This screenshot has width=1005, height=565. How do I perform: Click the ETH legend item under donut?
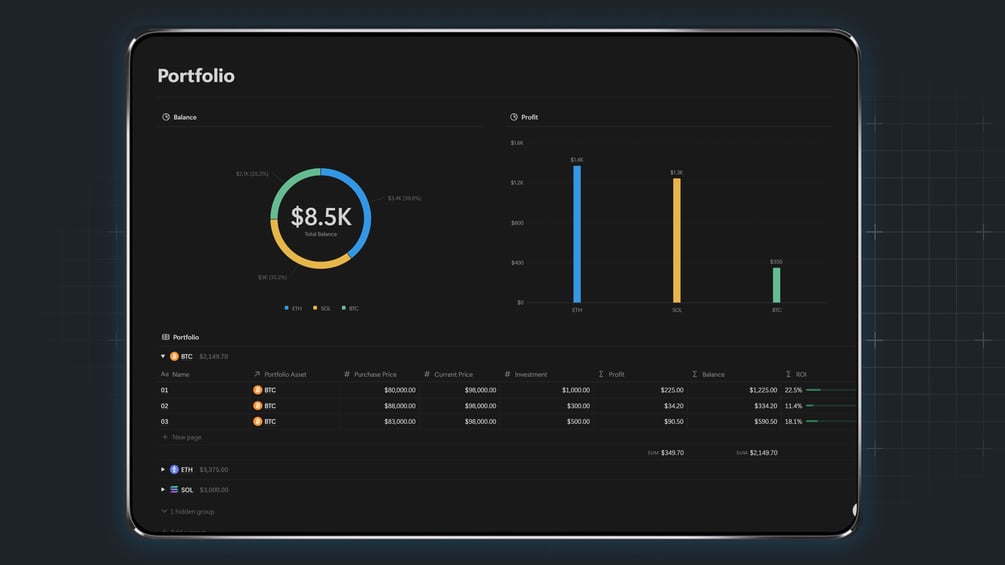point(293,308)
